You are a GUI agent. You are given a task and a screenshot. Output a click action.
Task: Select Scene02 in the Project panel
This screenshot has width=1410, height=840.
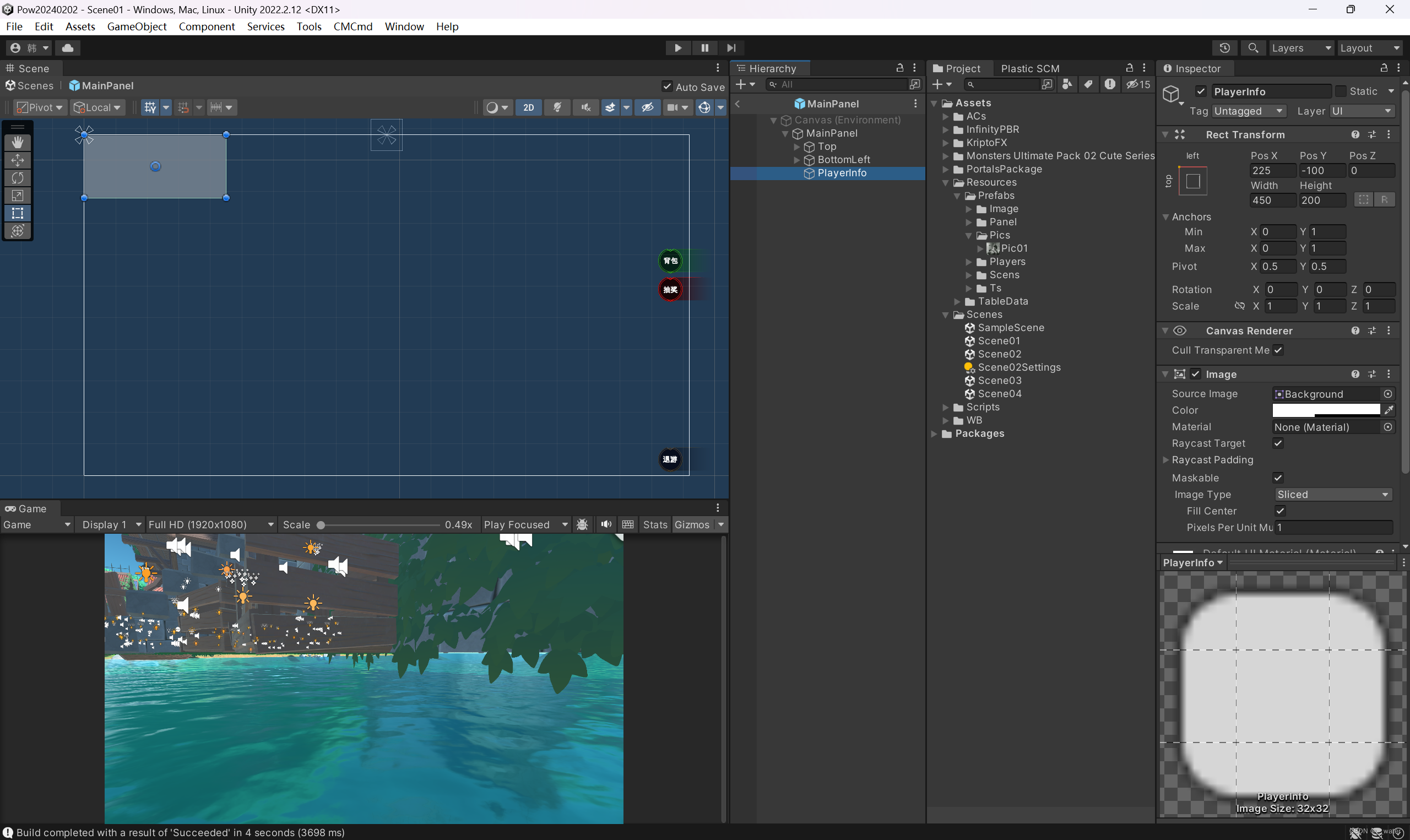click(x=999, y=354)
